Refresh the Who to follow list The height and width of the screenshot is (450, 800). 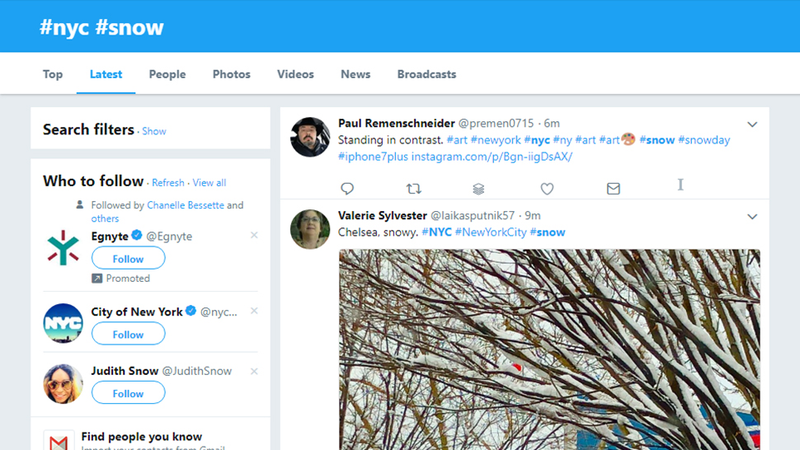168,183
